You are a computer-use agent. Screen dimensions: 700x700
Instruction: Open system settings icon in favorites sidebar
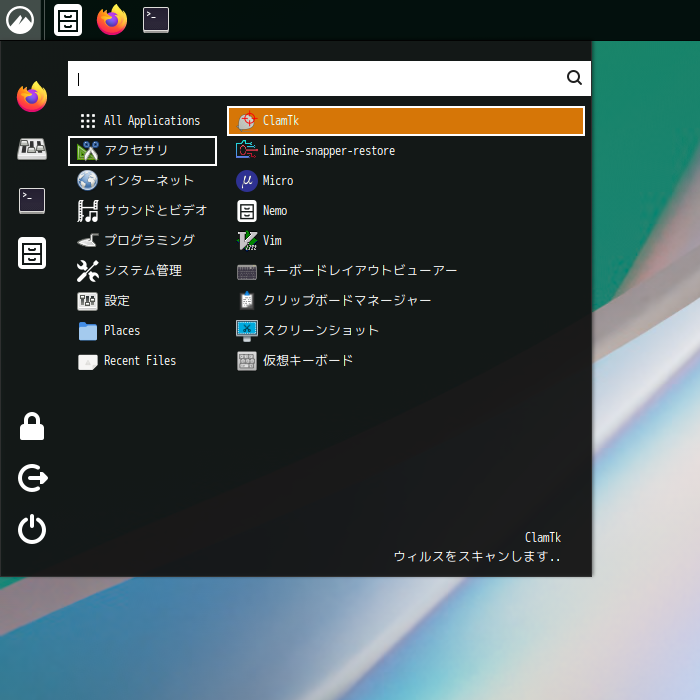tap(32, 149)
